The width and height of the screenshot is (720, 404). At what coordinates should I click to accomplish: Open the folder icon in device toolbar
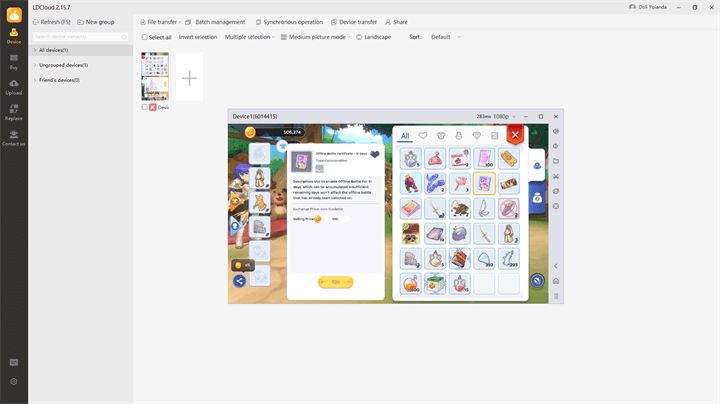pyautogui.click(x=556, y=161)
